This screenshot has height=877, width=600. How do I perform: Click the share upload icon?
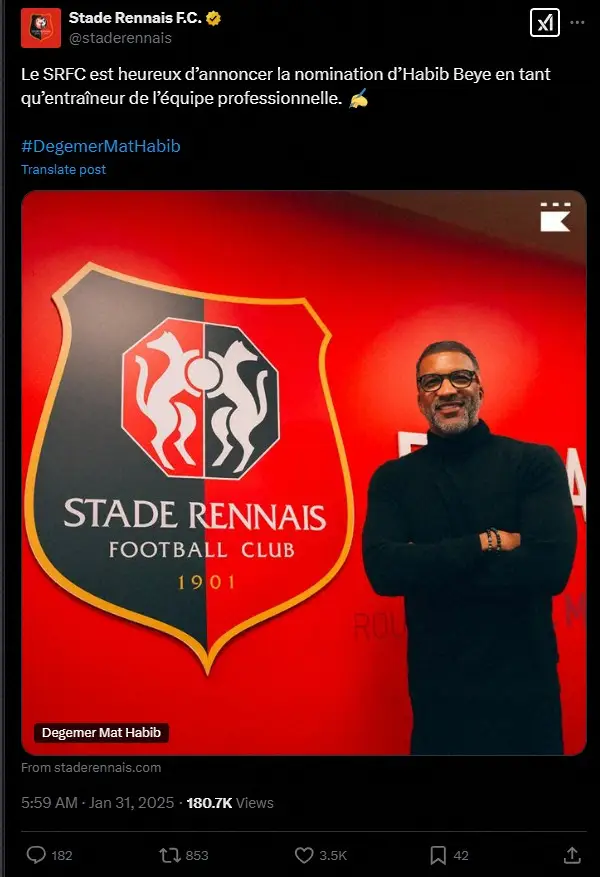click(571, 855)
